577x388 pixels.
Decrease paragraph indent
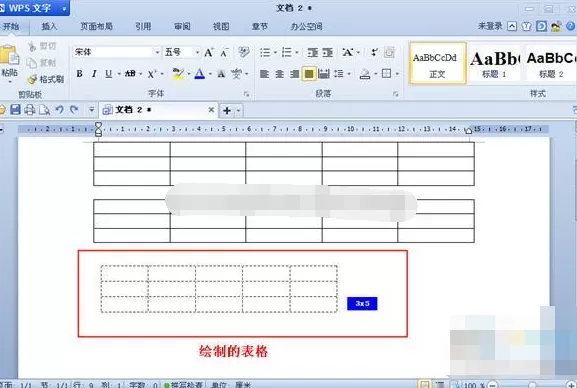[312, 53]
